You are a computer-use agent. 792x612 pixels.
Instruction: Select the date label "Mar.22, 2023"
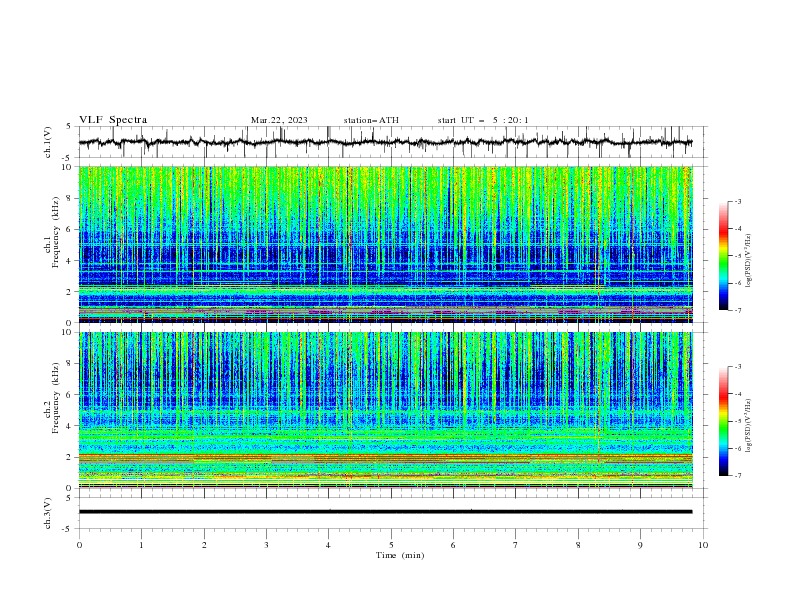pyautogui.click(x=279, y=120)
